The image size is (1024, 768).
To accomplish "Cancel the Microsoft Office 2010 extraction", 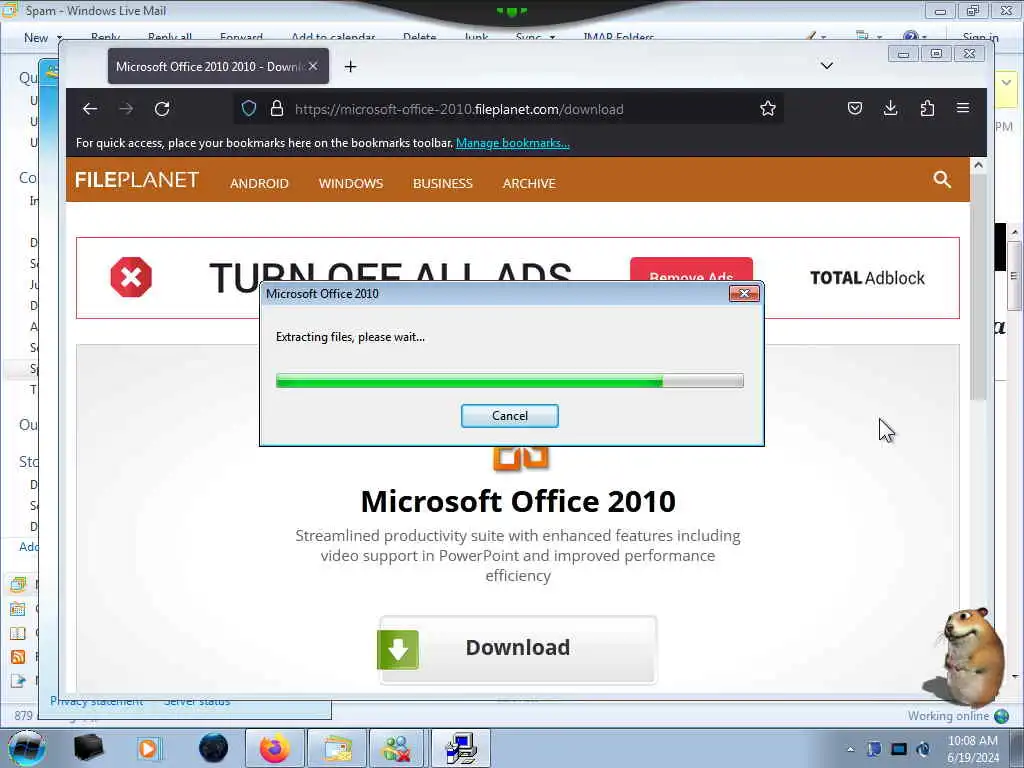I will tap(509, 416).
